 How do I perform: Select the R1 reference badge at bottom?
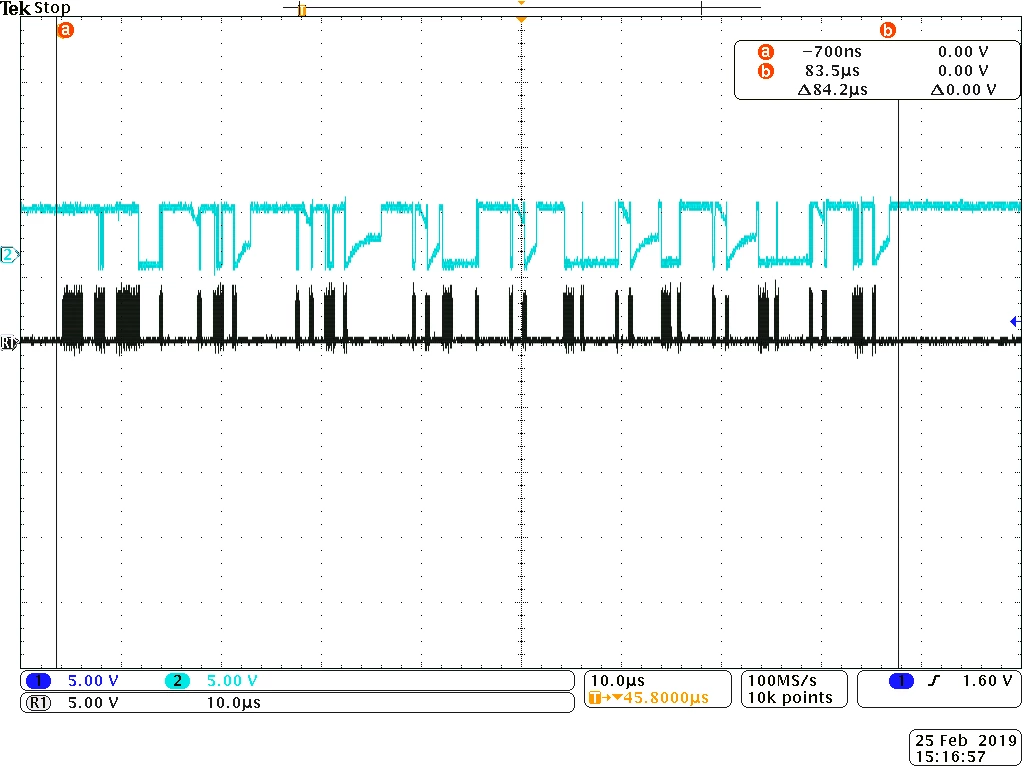pos(38,703)
